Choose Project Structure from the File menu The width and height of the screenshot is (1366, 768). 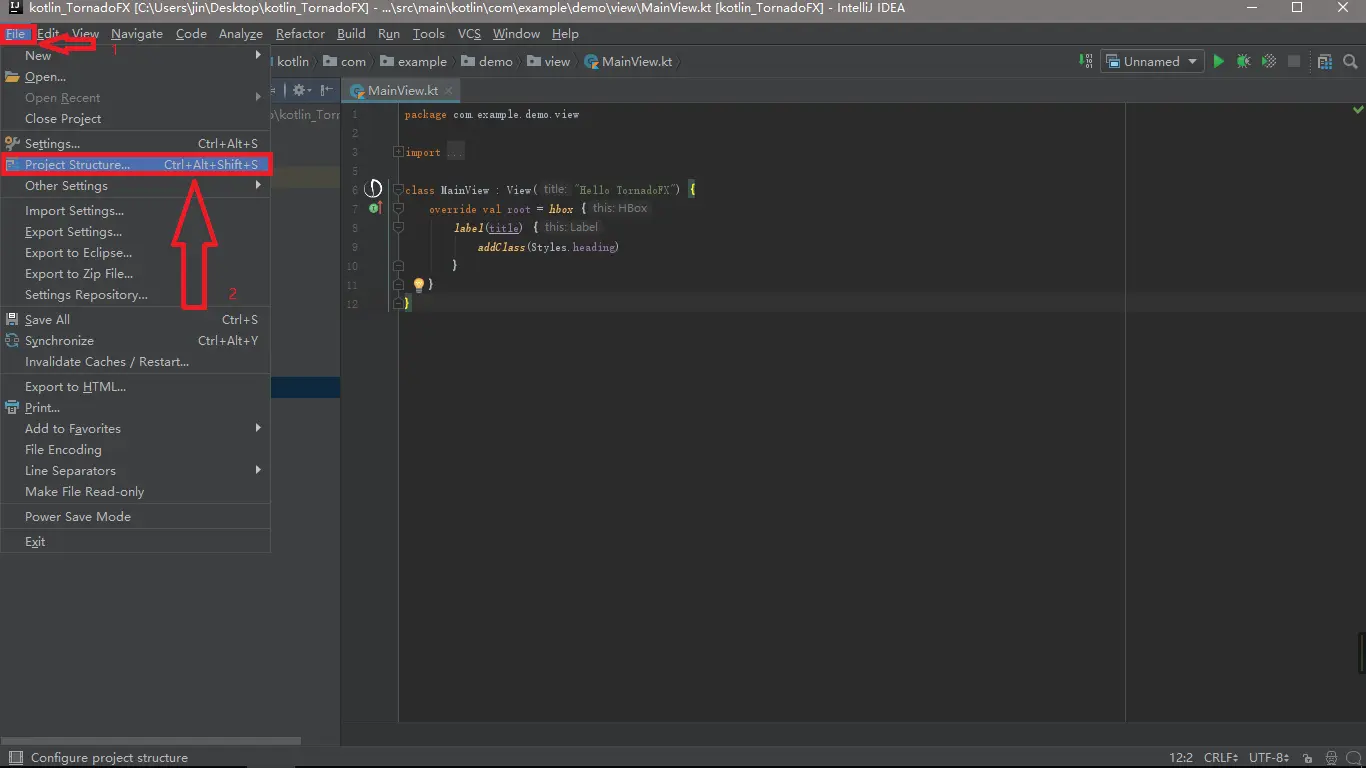pyautogui.click(x=135, y=165)
